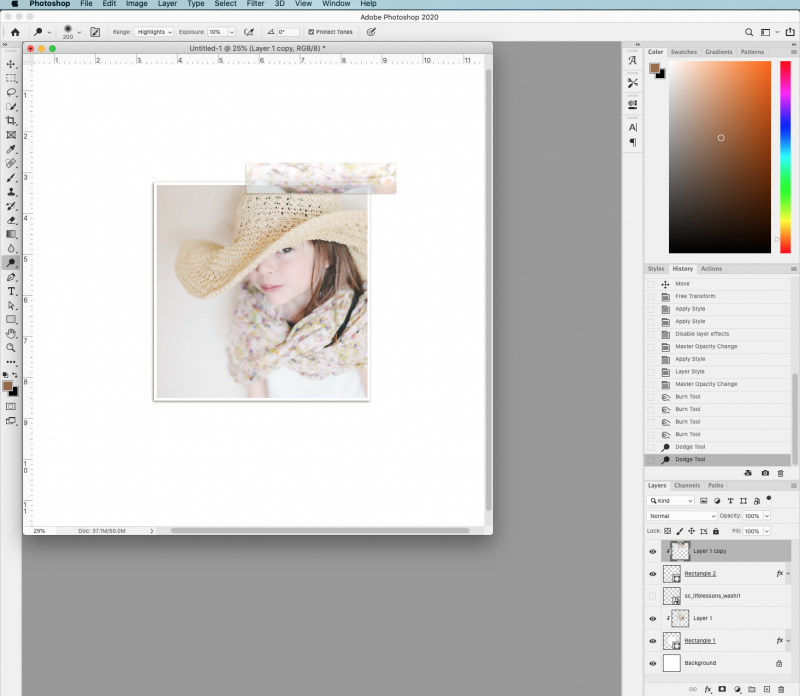
Task: Select the Clone Stamp tool
Action: [x=11, y=192]
